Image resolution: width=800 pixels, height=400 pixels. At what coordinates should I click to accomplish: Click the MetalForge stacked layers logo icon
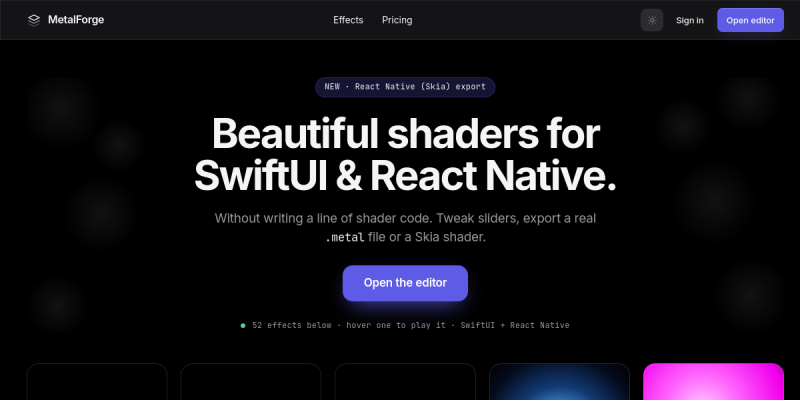(34, 20)
